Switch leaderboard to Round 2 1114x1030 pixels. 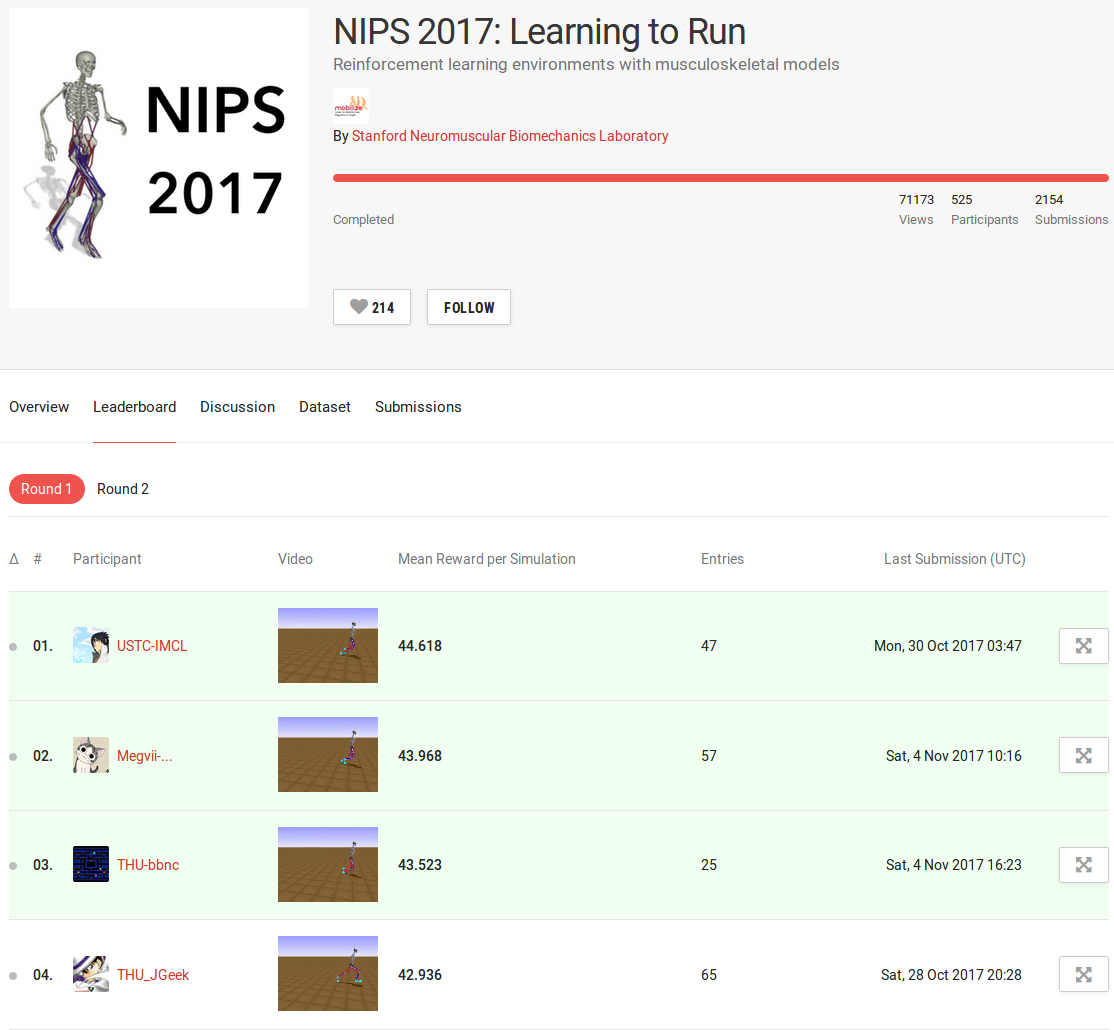click(123, 489)
